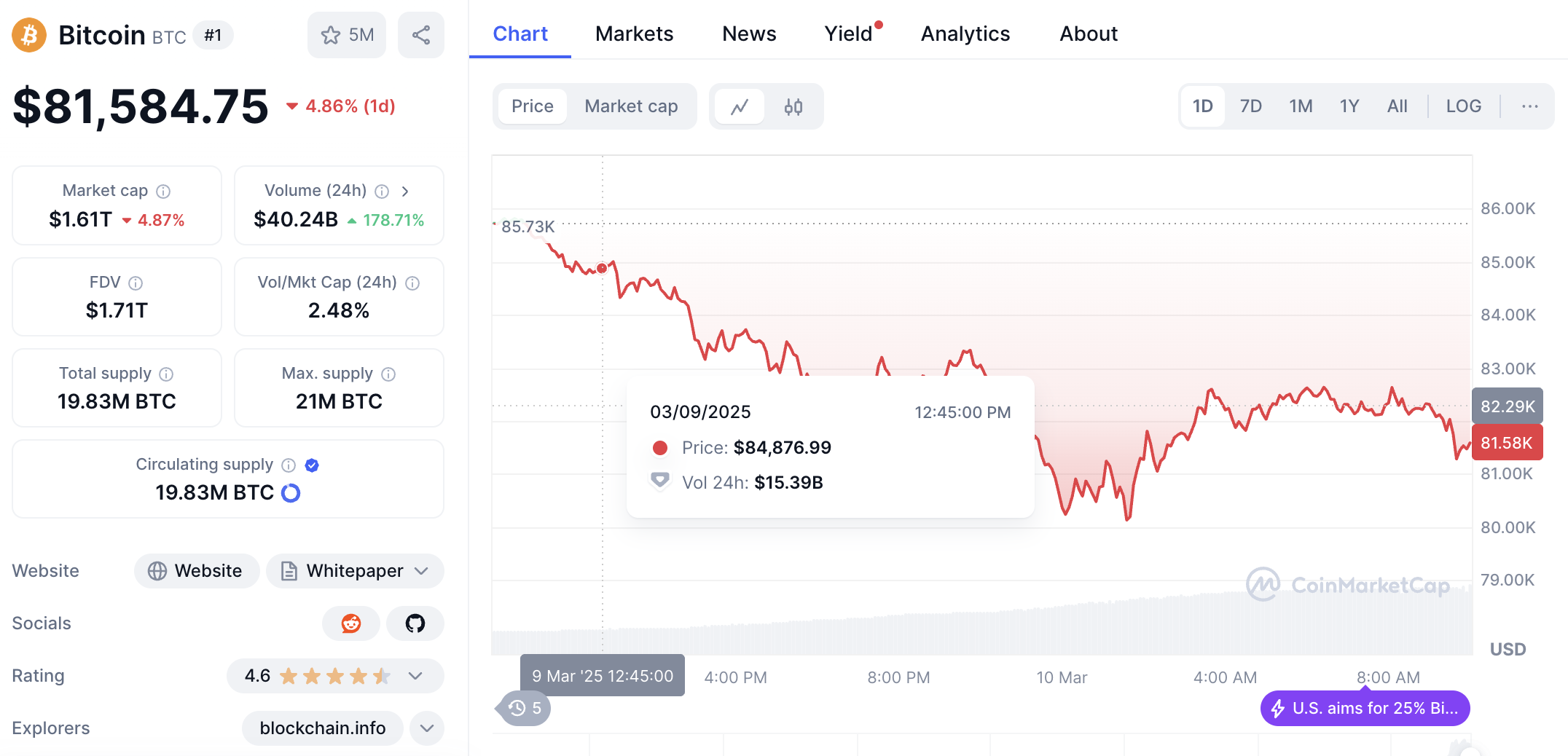Click the $40.24B volume value

296,219
